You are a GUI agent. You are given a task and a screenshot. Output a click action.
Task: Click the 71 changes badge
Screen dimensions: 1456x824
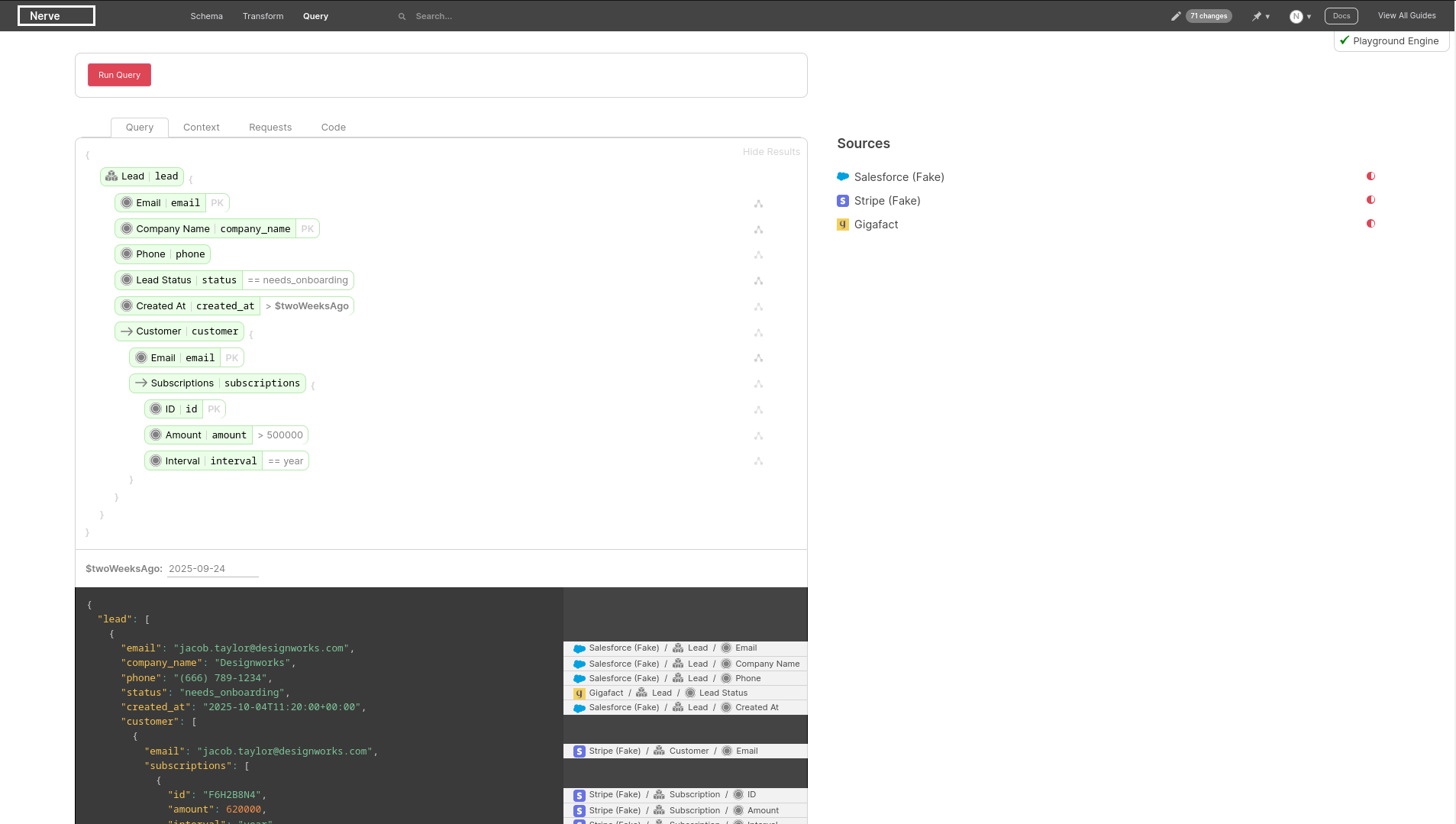coord(1209,16)
